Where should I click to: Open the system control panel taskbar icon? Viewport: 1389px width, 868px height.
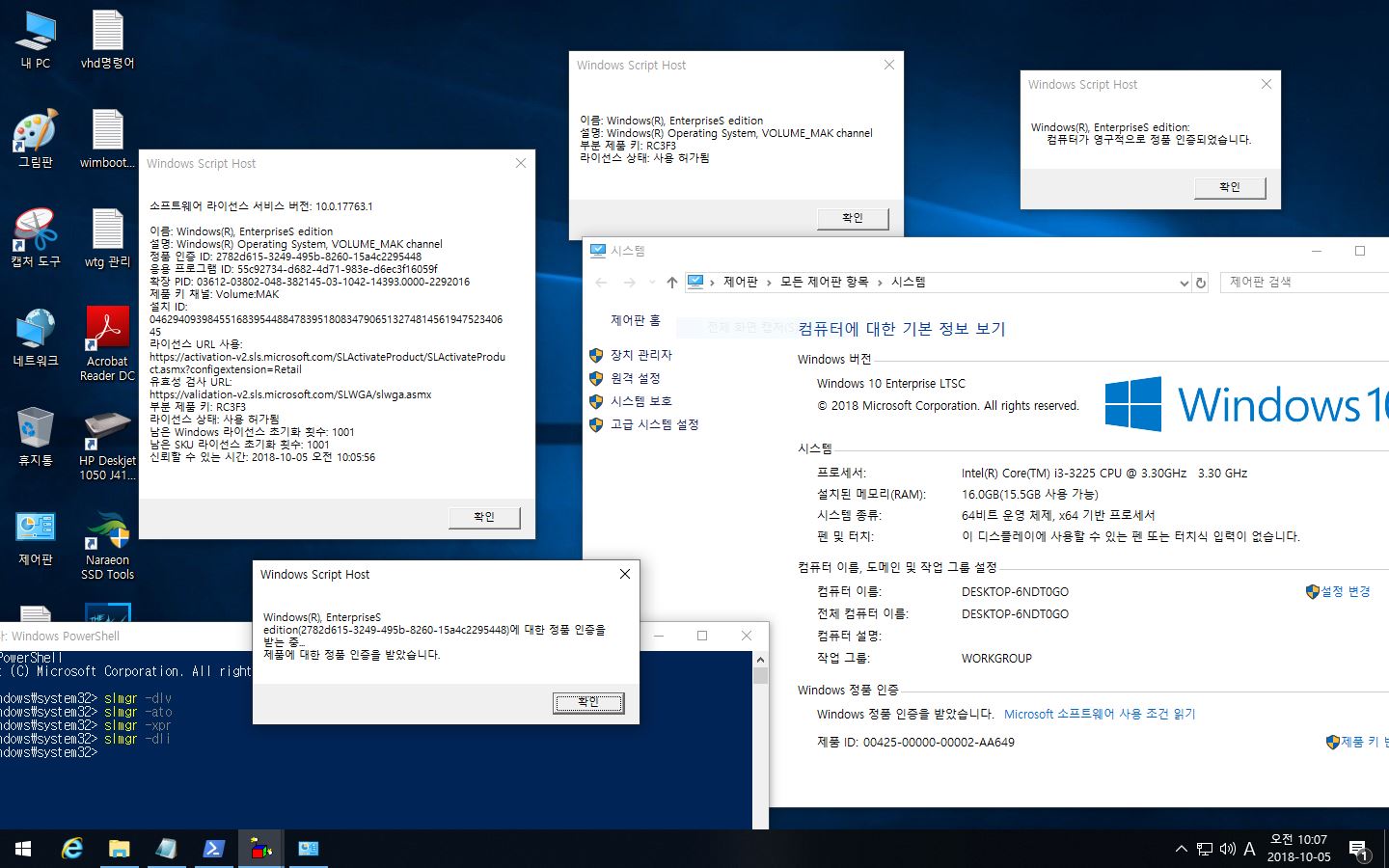[308, 849]
